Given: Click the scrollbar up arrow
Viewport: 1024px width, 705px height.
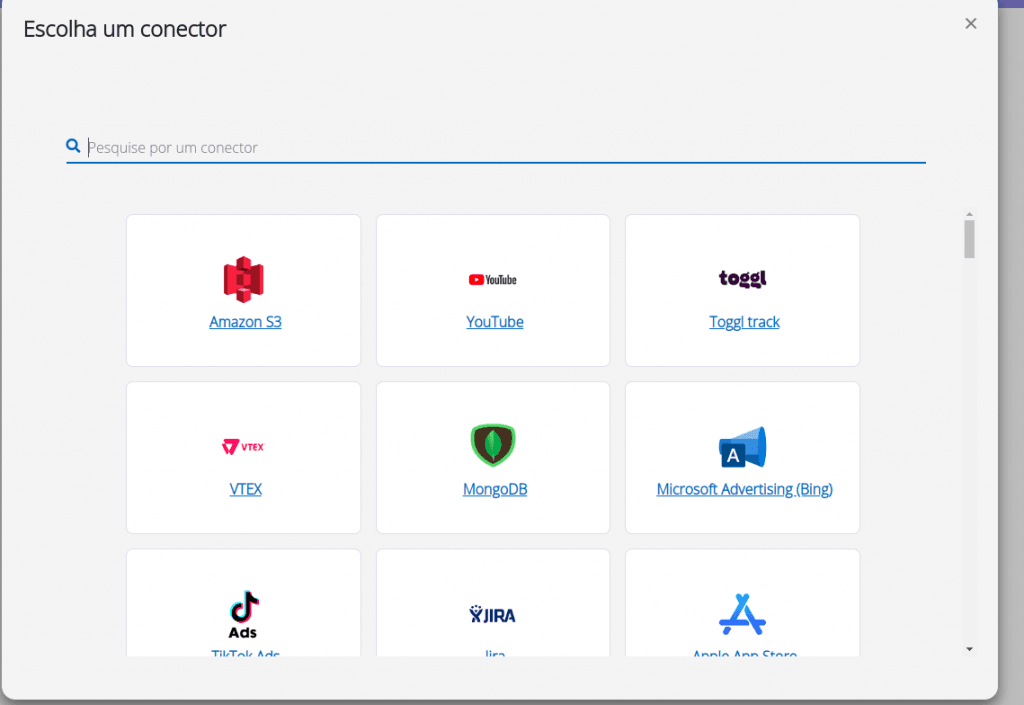Looking at the screenshot, I should coord(969,214).
